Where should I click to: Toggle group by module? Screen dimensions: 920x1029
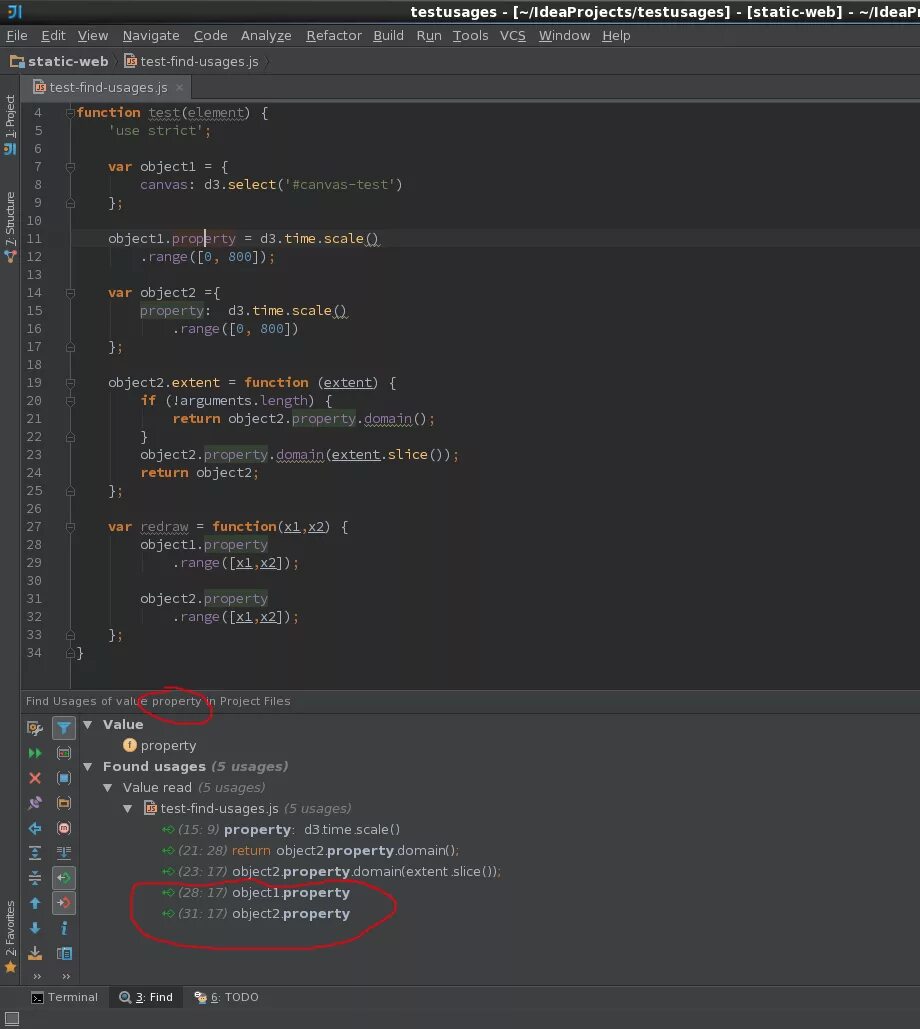(64, 778)
